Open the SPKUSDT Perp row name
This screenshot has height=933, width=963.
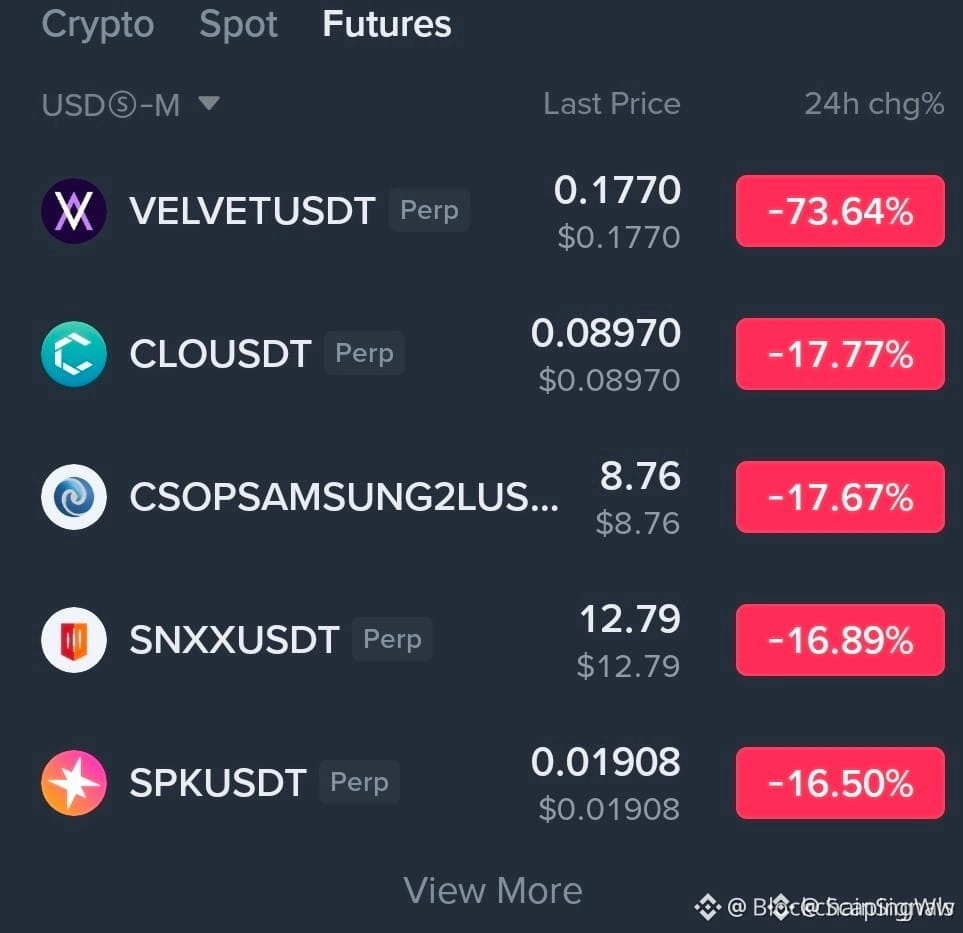point(217,783)
